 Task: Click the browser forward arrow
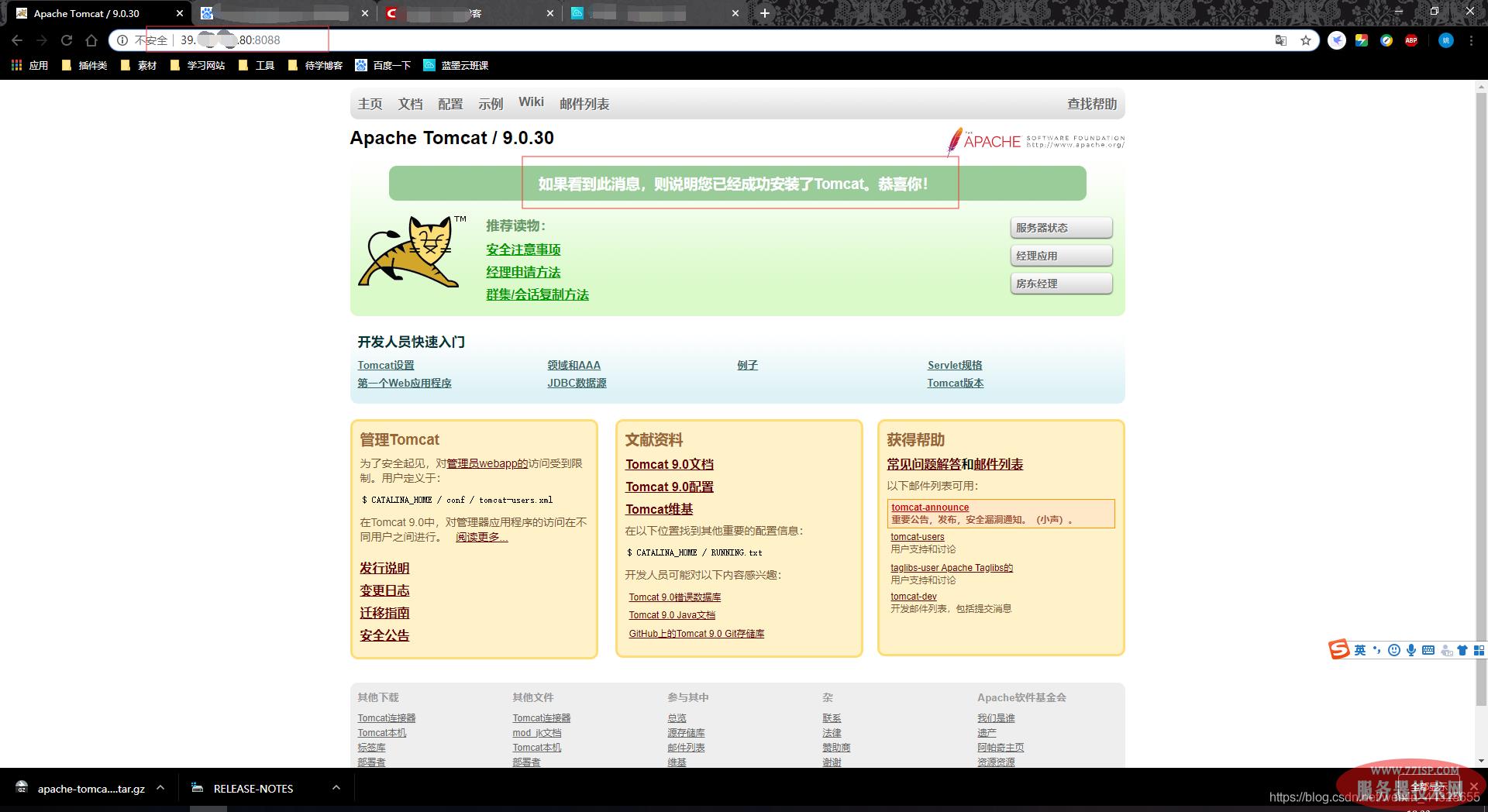click(42, 40)
